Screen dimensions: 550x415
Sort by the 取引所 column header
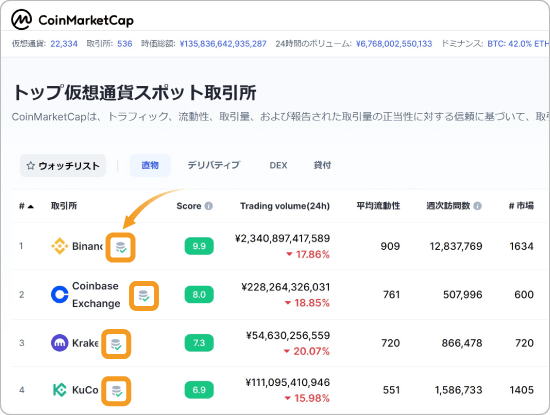pyautogui.click(x=64, y=206)
